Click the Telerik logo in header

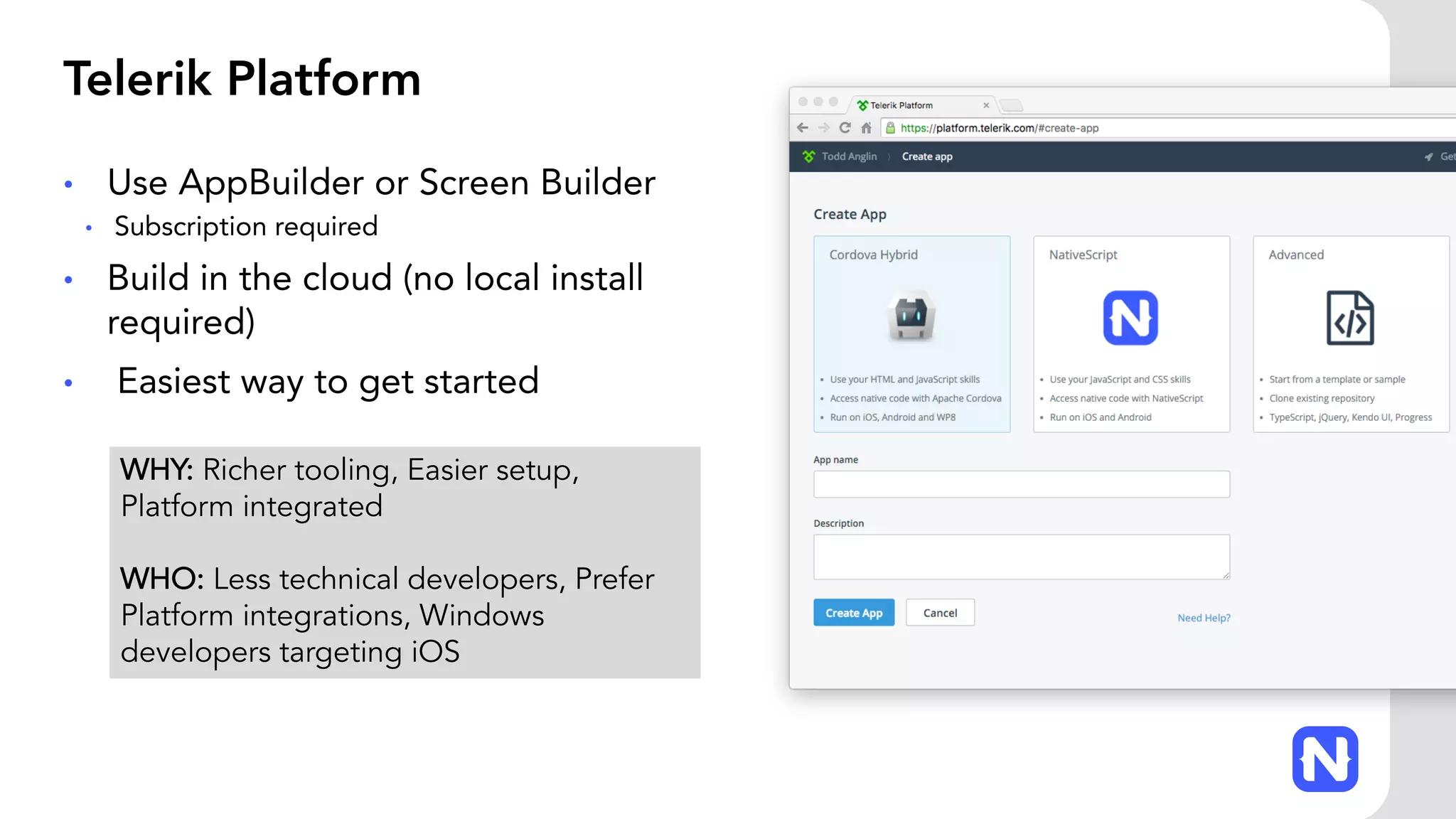pyautogui.click(x=808, y=156)
